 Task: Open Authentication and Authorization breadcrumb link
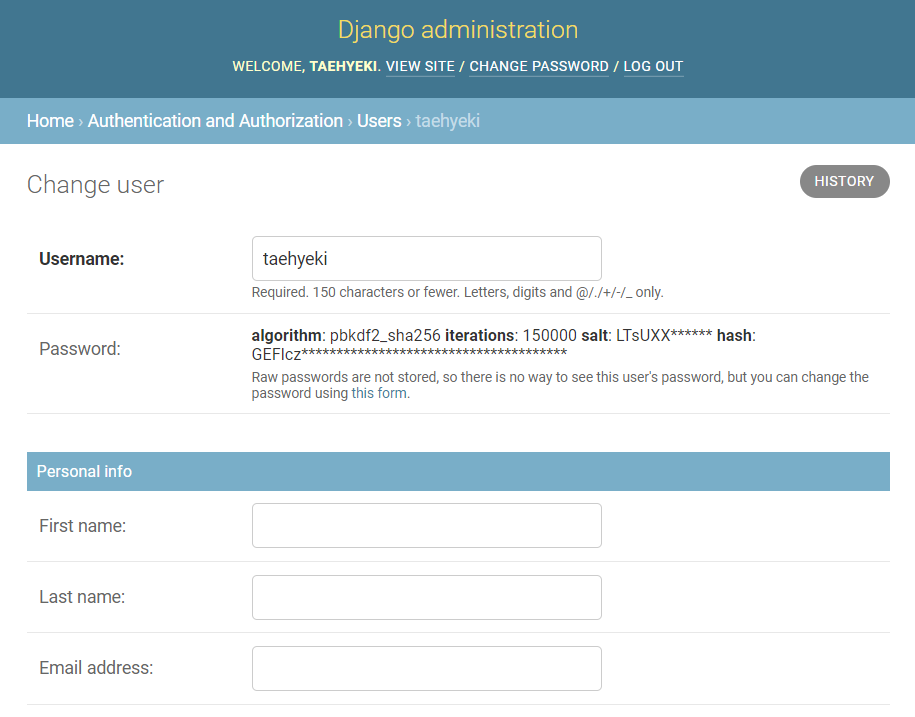click(214, 120)
